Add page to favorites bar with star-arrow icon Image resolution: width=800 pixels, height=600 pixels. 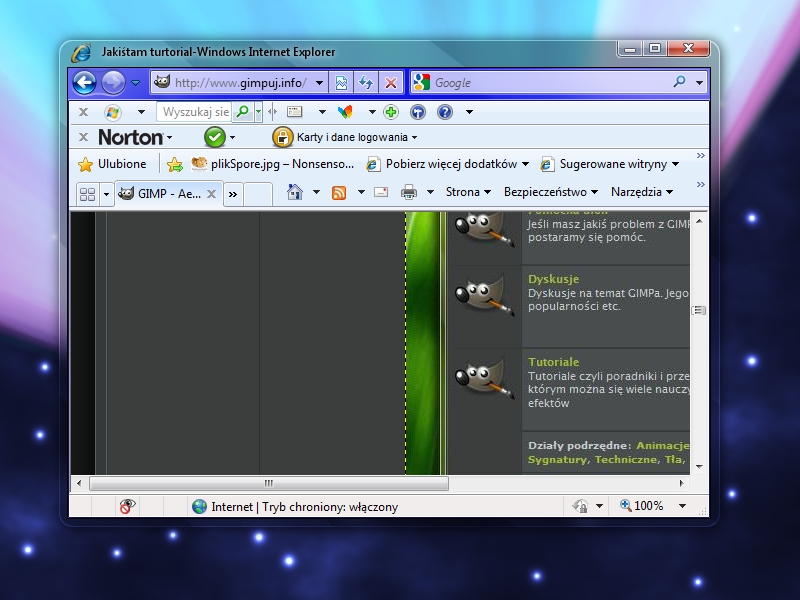point(174,164)
